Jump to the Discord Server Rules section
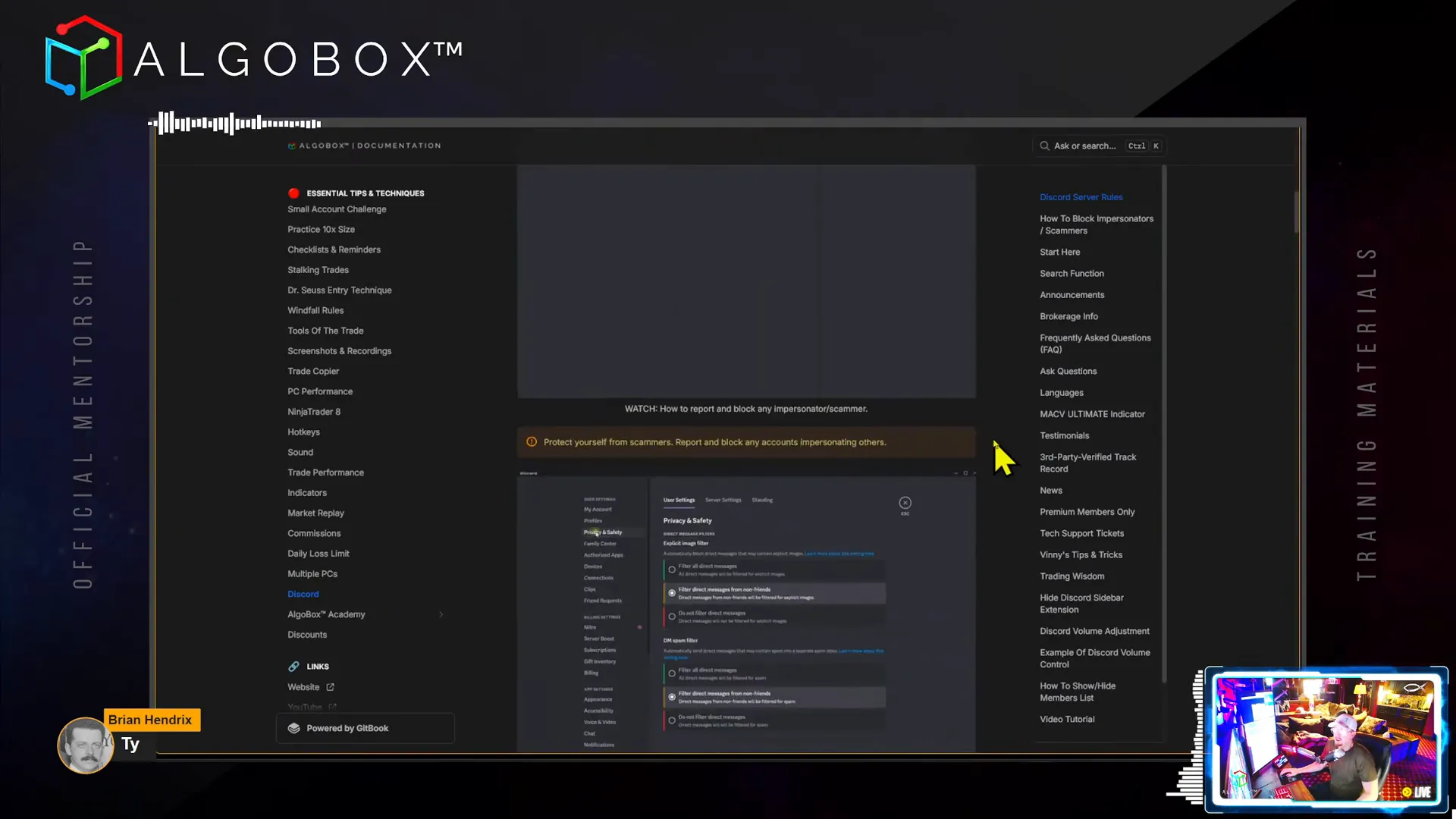Image resolution: width=1456 pixels, height=819 pixels. (x=1081, y=197)
